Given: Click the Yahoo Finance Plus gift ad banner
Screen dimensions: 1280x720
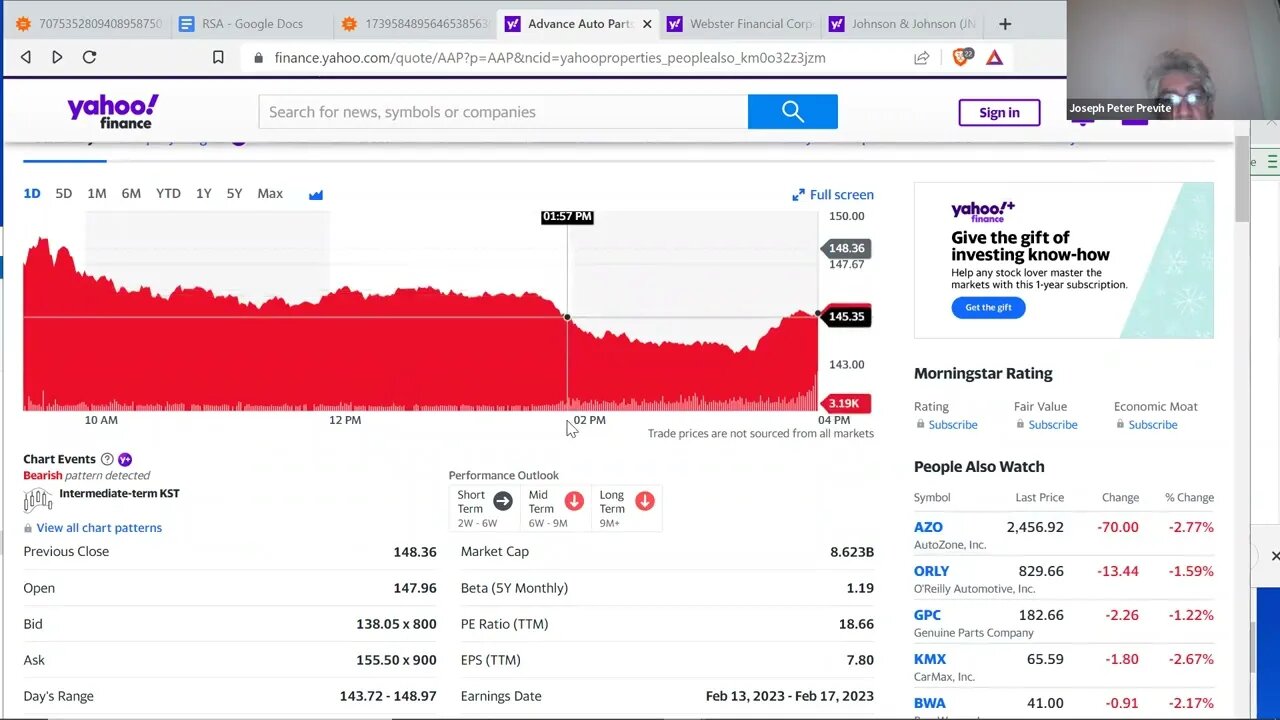Looking at the screenshot, I should pos(1064,260).
